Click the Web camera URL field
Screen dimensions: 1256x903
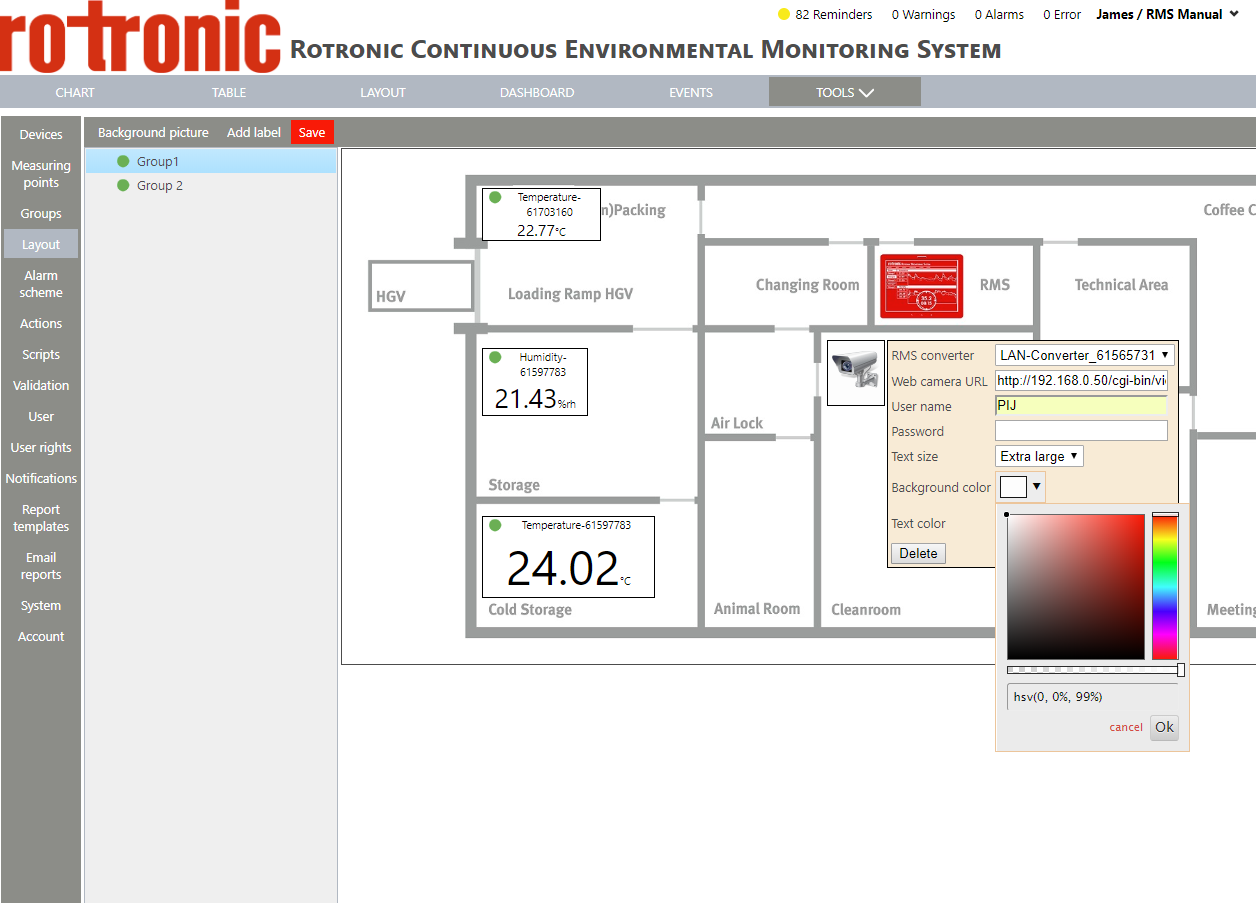click(1081, 381)
